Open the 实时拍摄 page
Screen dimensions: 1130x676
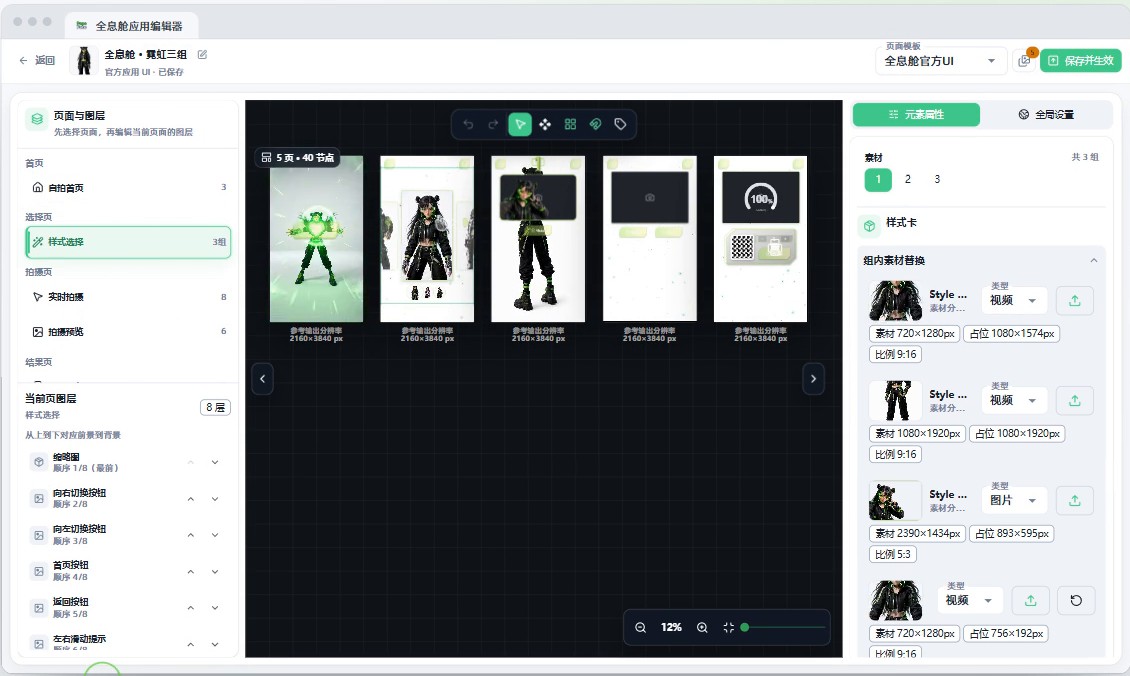click(x=128, y=297)
